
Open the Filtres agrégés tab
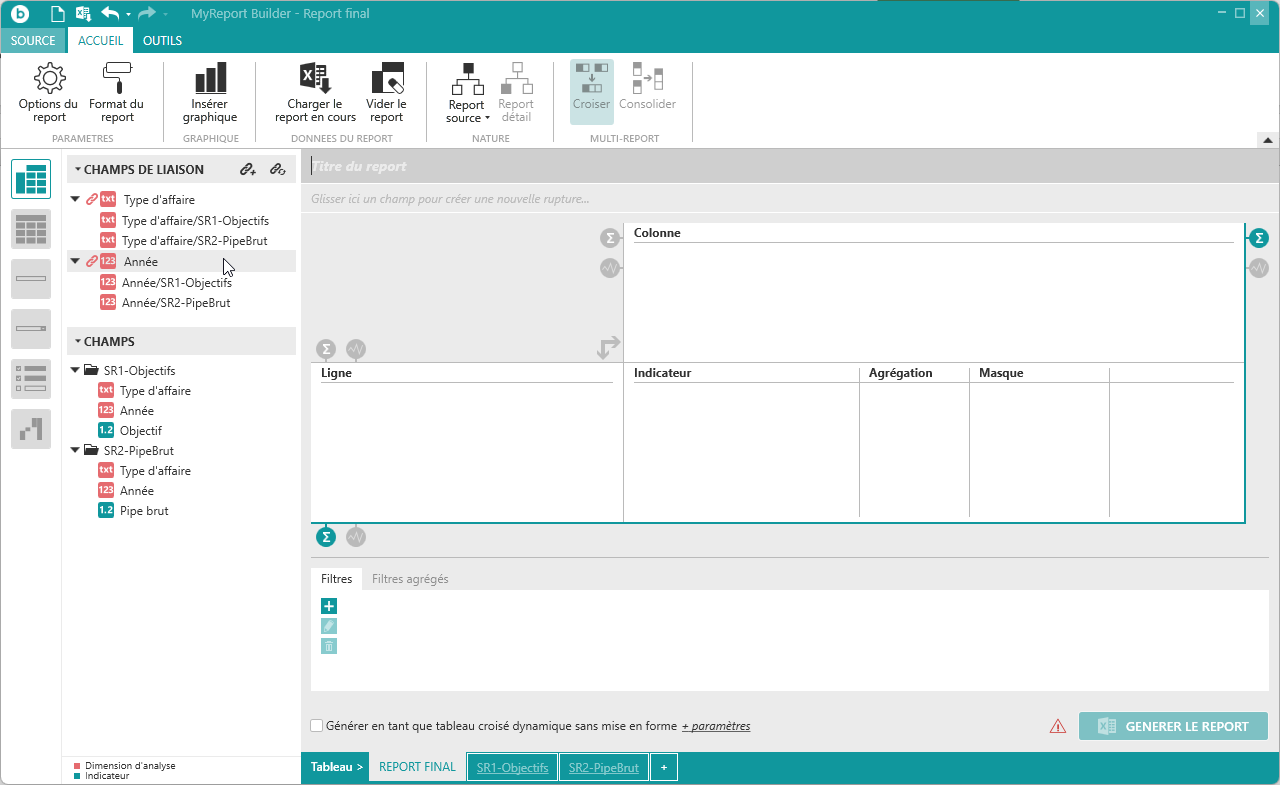click(x=410, y=578)
